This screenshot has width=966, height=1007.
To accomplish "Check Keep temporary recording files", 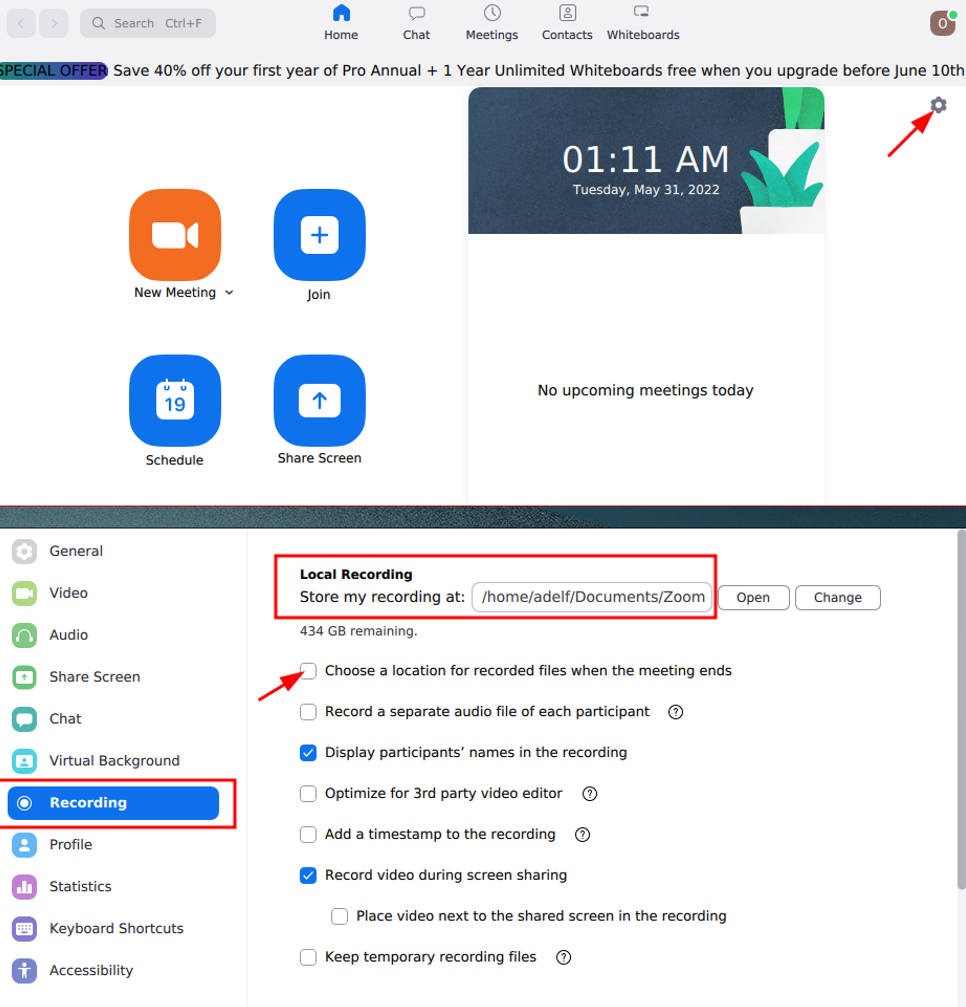I will click(x=308, y=958).
